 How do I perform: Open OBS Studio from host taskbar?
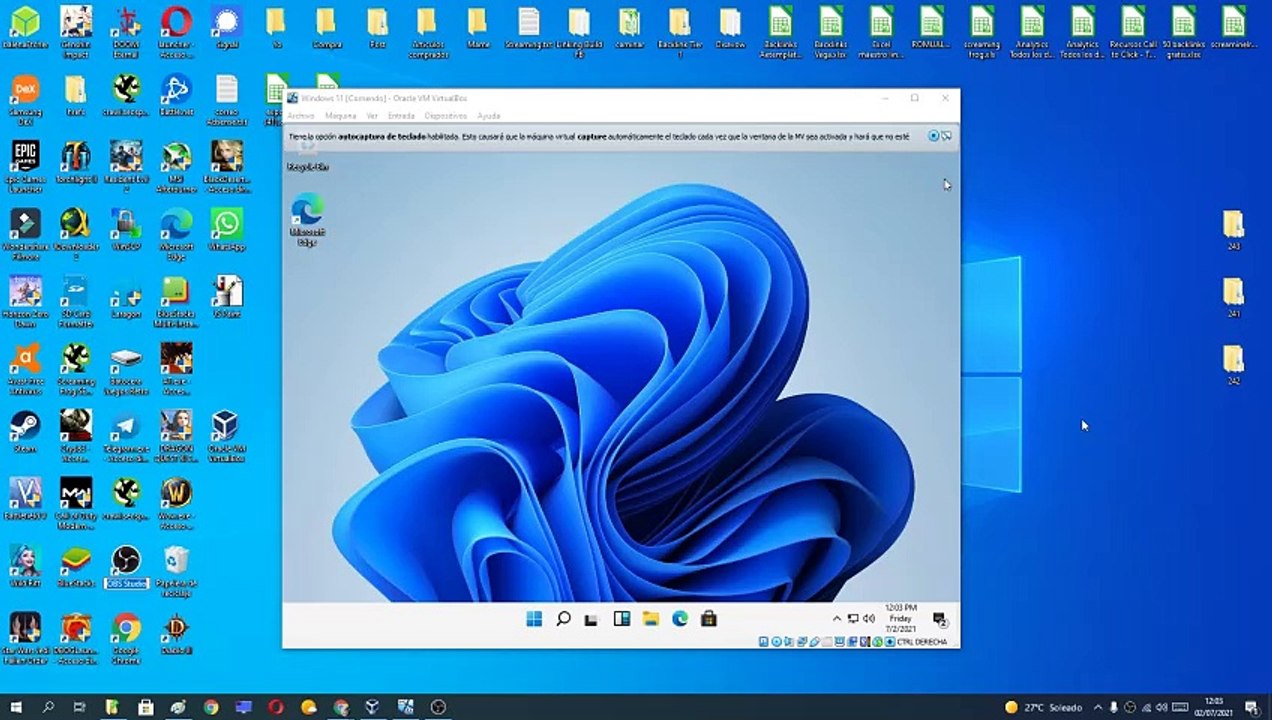[x=437, y=707]
